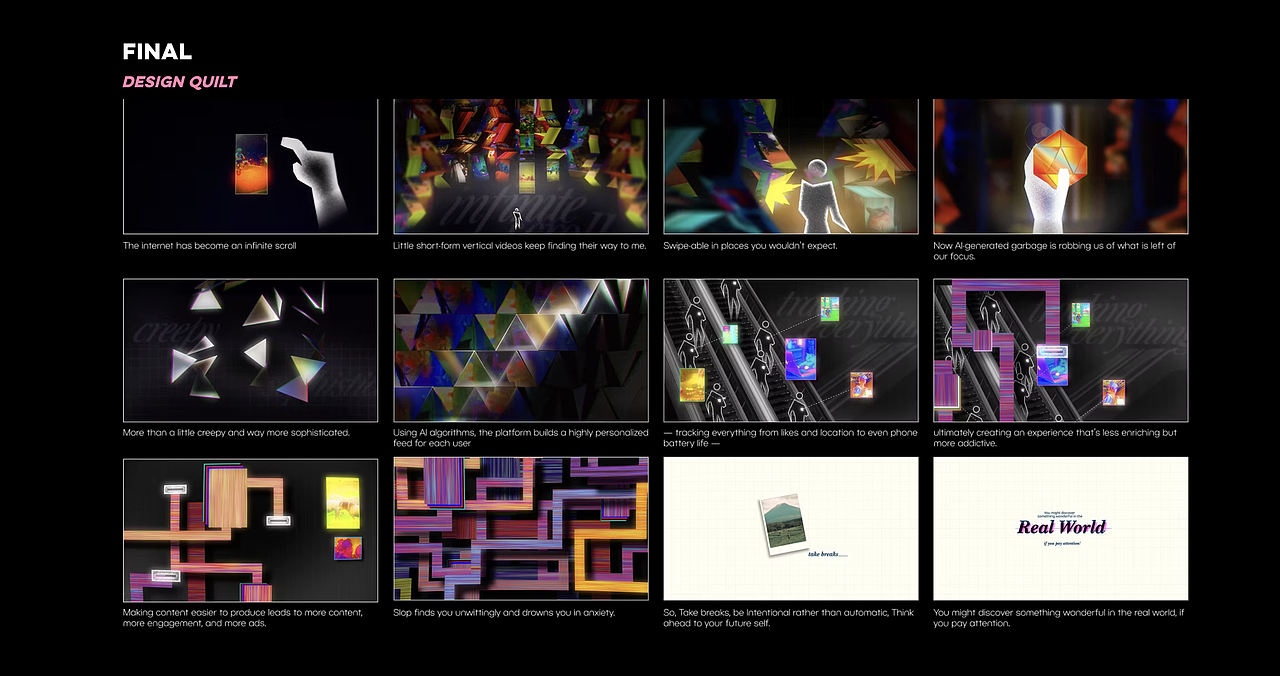Select the 'Real World' stylized text
This screenshot has height=676, width=1280.
coord(1060,528)
